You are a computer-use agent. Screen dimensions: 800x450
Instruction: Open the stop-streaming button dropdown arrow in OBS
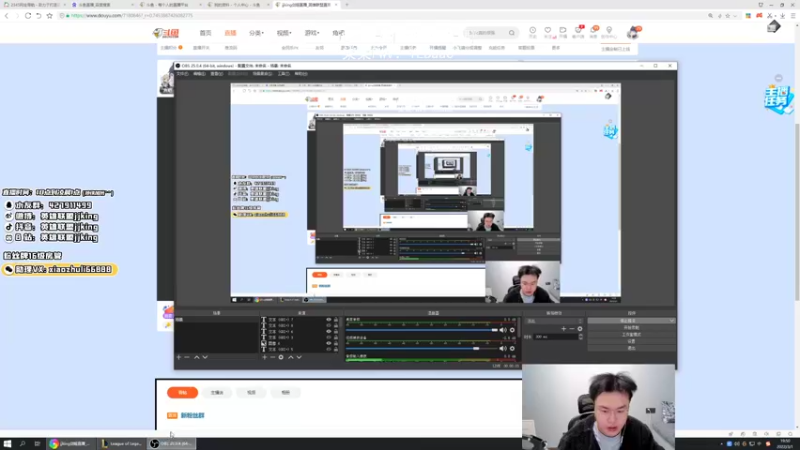click(x=672, y=321)
